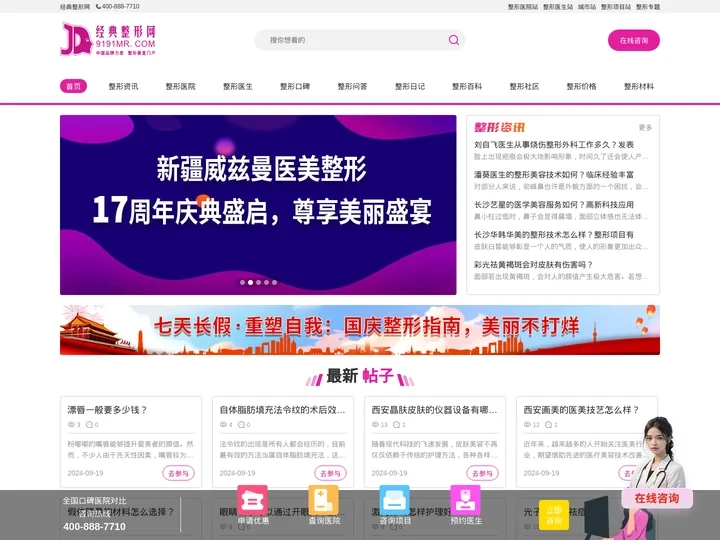Screen dimensions: 720x540
Task: Open post 自体脂肪填充法令纹的术后效
Action: 282,410
